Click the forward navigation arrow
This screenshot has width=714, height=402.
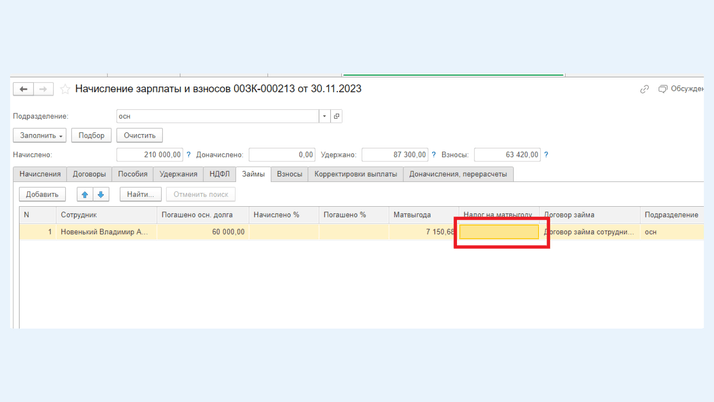pos(43,89)
